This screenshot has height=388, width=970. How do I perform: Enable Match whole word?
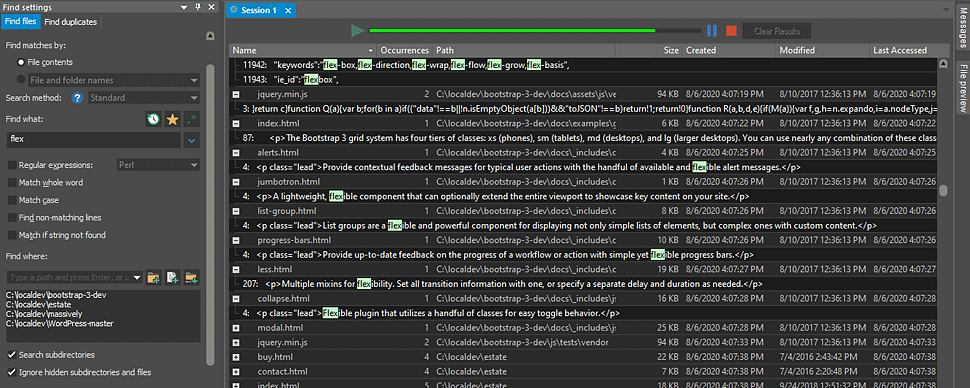pos(12,183)
